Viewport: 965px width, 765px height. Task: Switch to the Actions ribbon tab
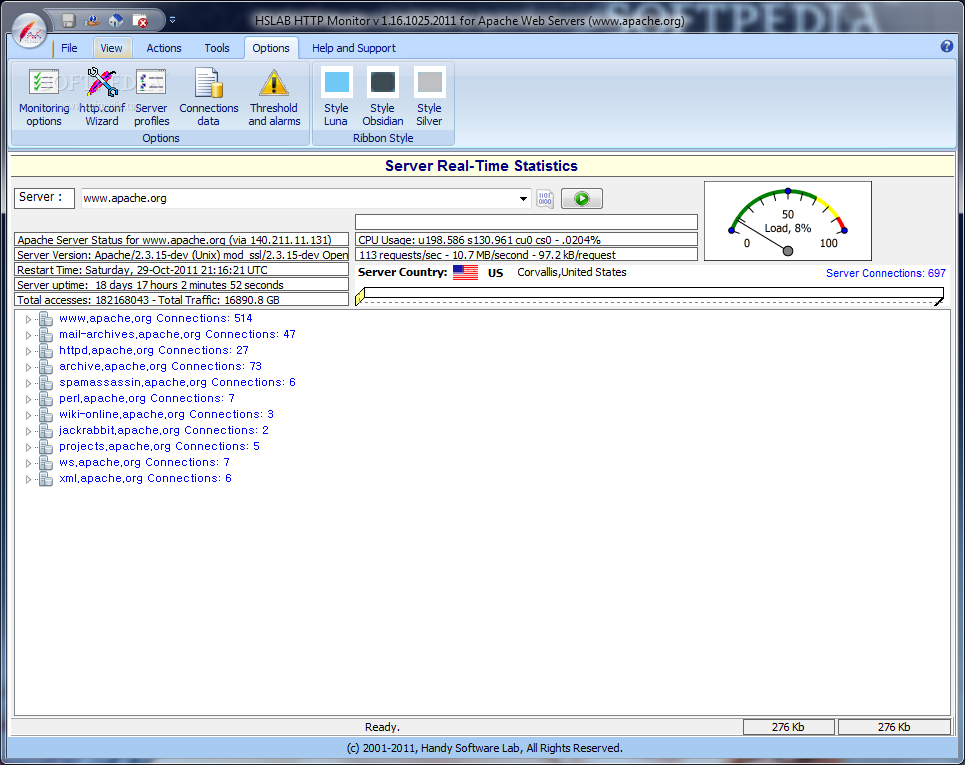pos(164,48)
